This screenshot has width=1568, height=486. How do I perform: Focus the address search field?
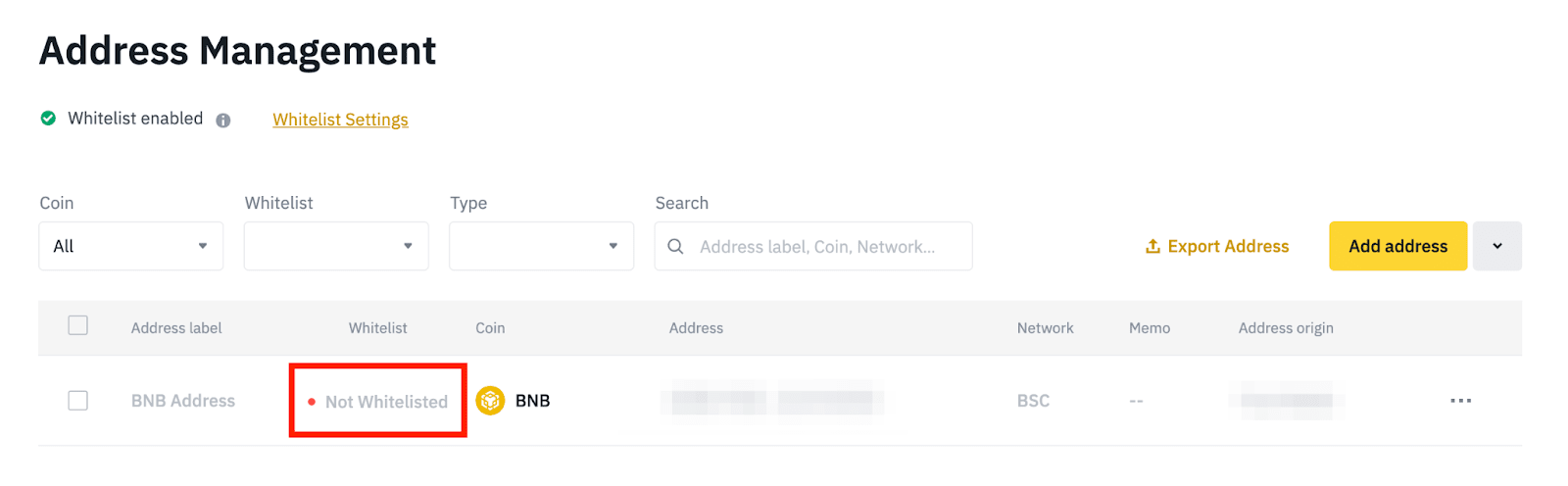pyautogui.click(x=823, y=247)
